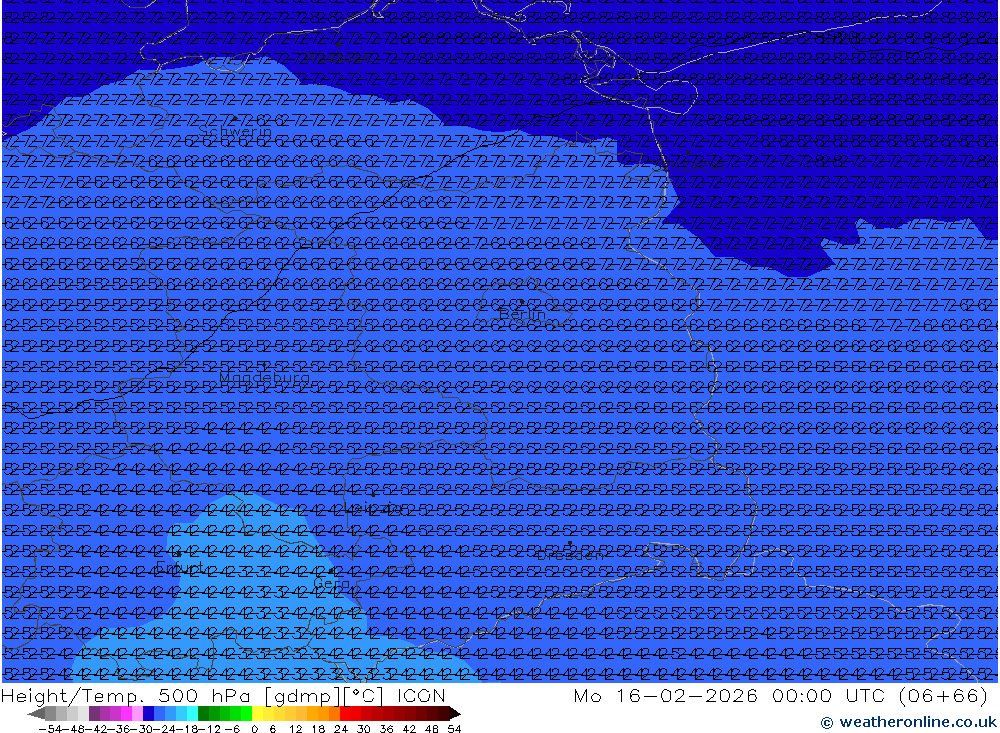
Task: Click the 30 scale label
Action: [x=364, y=729]
